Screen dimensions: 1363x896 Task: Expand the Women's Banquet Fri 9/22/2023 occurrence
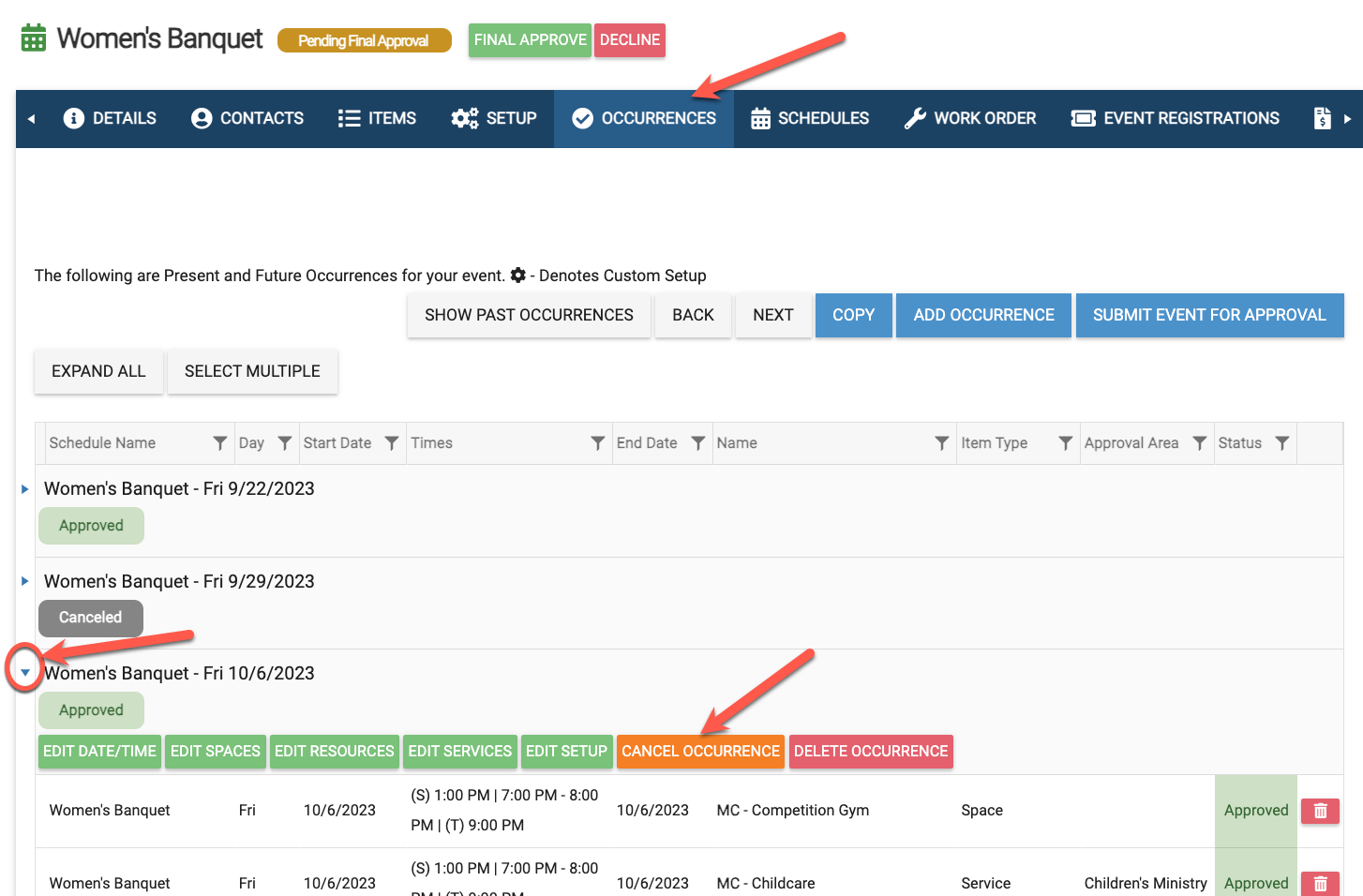coord(25,489)
